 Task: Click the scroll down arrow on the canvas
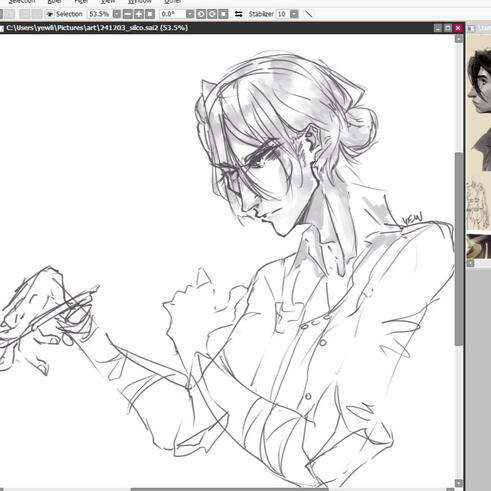[x=459, y=483]
